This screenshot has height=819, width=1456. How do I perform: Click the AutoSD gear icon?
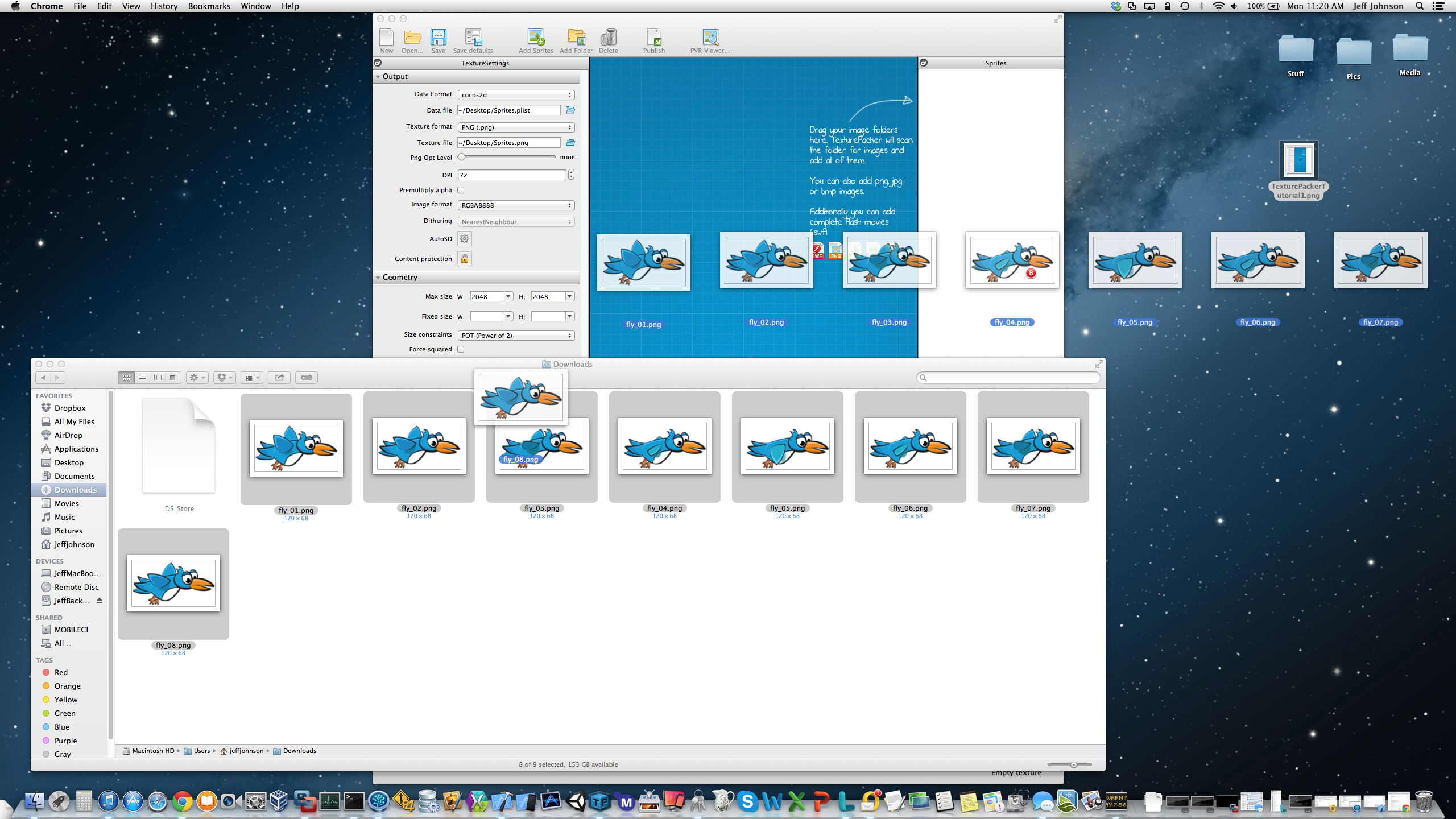point(465,239)
